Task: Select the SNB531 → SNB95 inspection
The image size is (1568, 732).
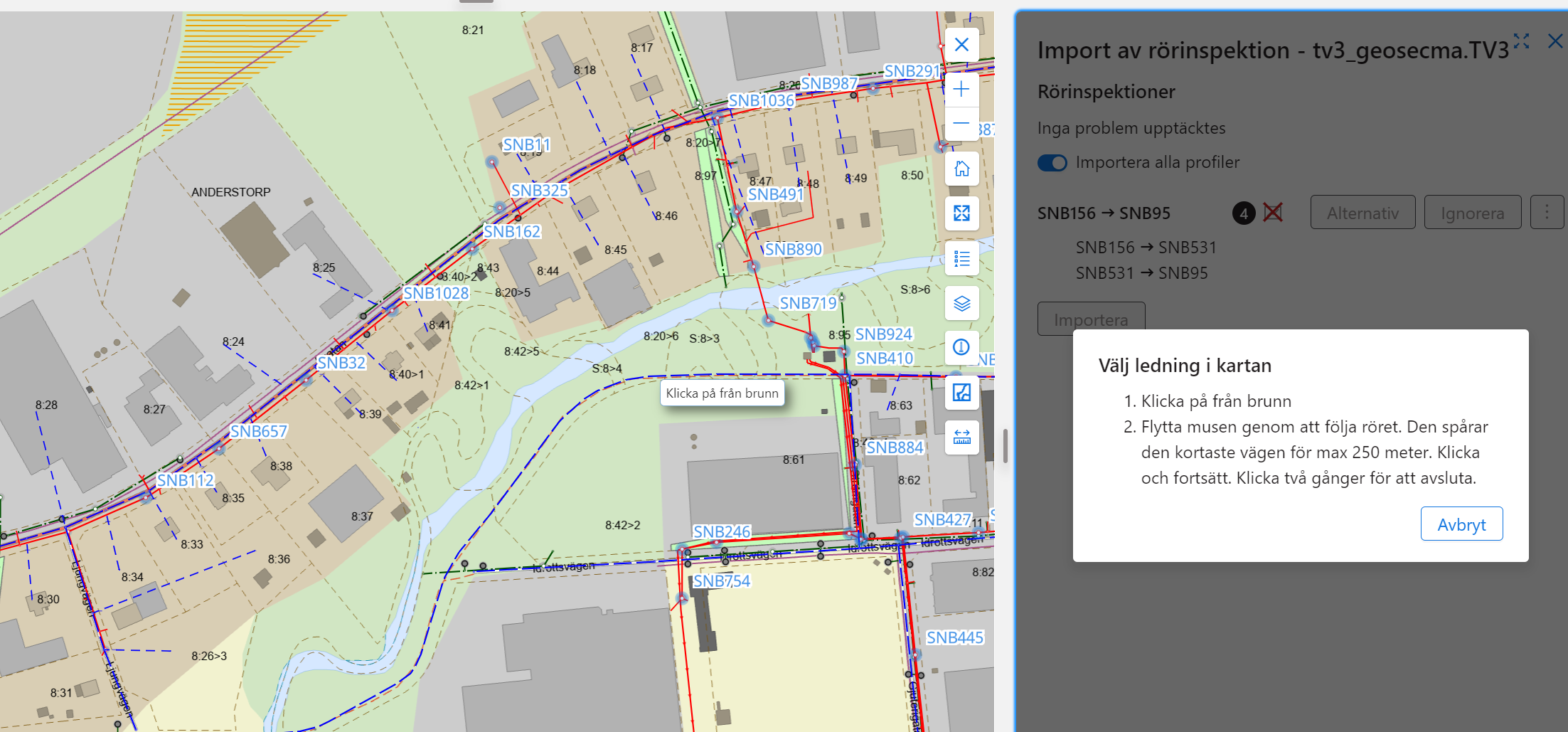Action: point(1141,273)
